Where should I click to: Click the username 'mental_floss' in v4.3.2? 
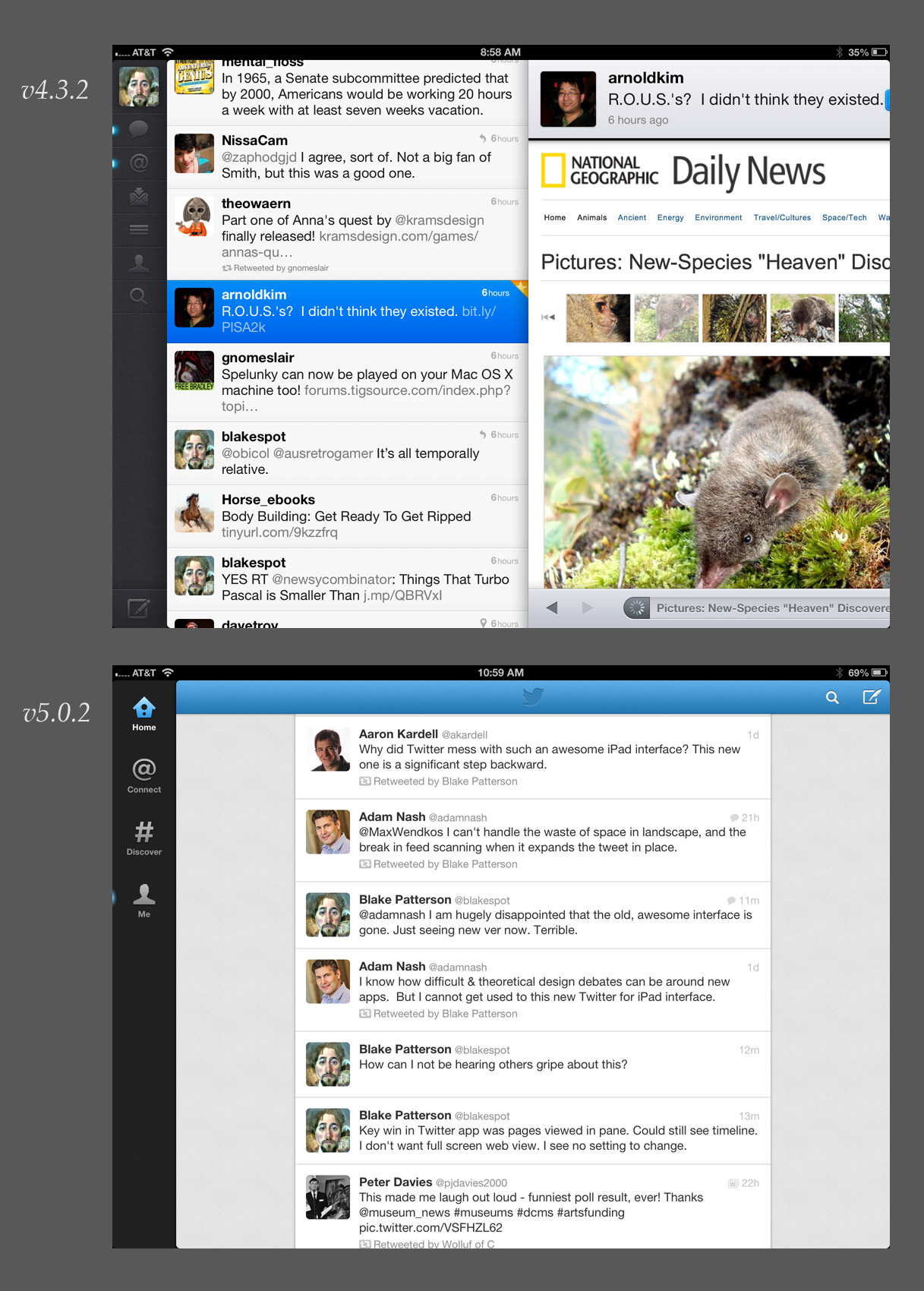263,62
